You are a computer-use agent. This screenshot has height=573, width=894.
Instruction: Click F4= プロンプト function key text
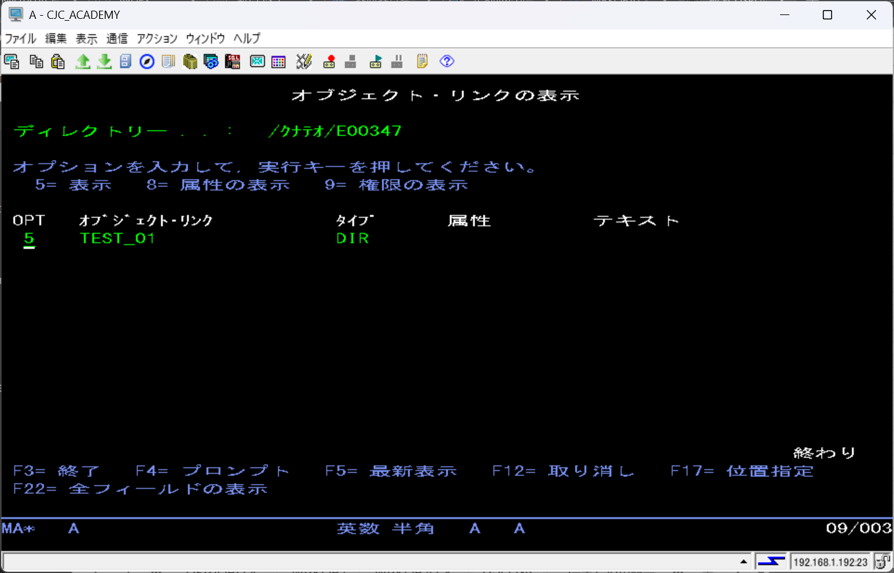(x=213, y=472)
